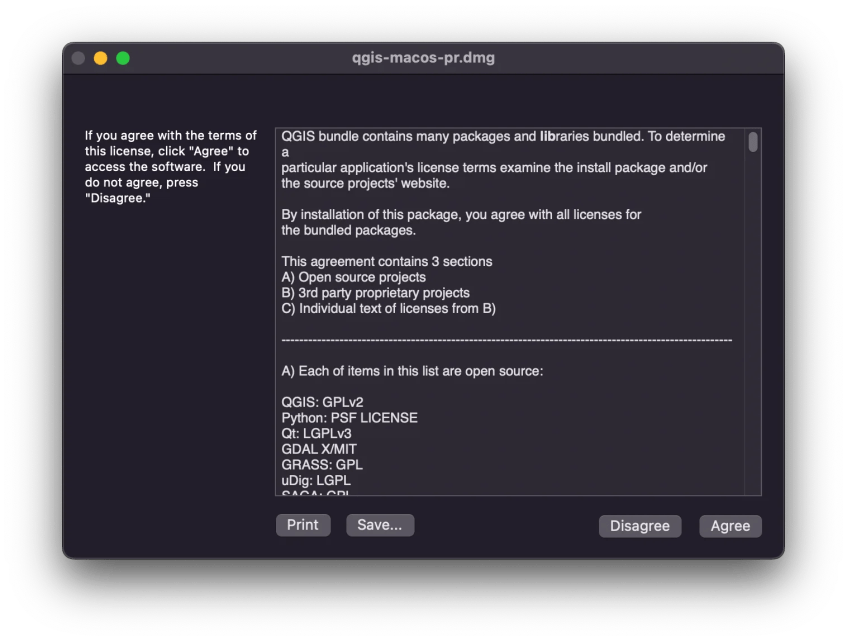847x641 pixels.
Task: Click the Disagree button
Action: [640, 526]
